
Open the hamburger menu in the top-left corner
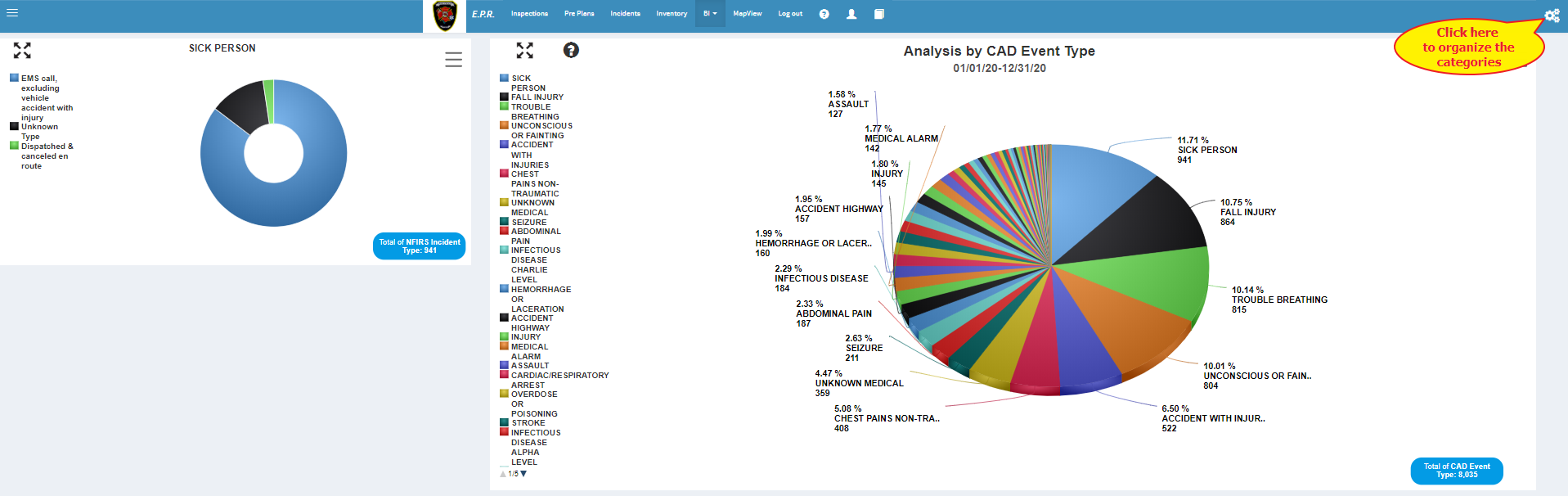12,12
